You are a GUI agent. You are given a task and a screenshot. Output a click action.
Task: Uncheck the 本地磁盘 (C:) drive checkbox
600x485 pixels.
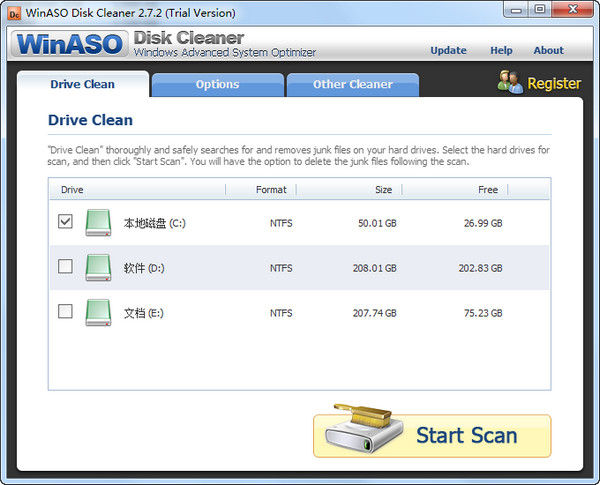[x=65, y=221]
